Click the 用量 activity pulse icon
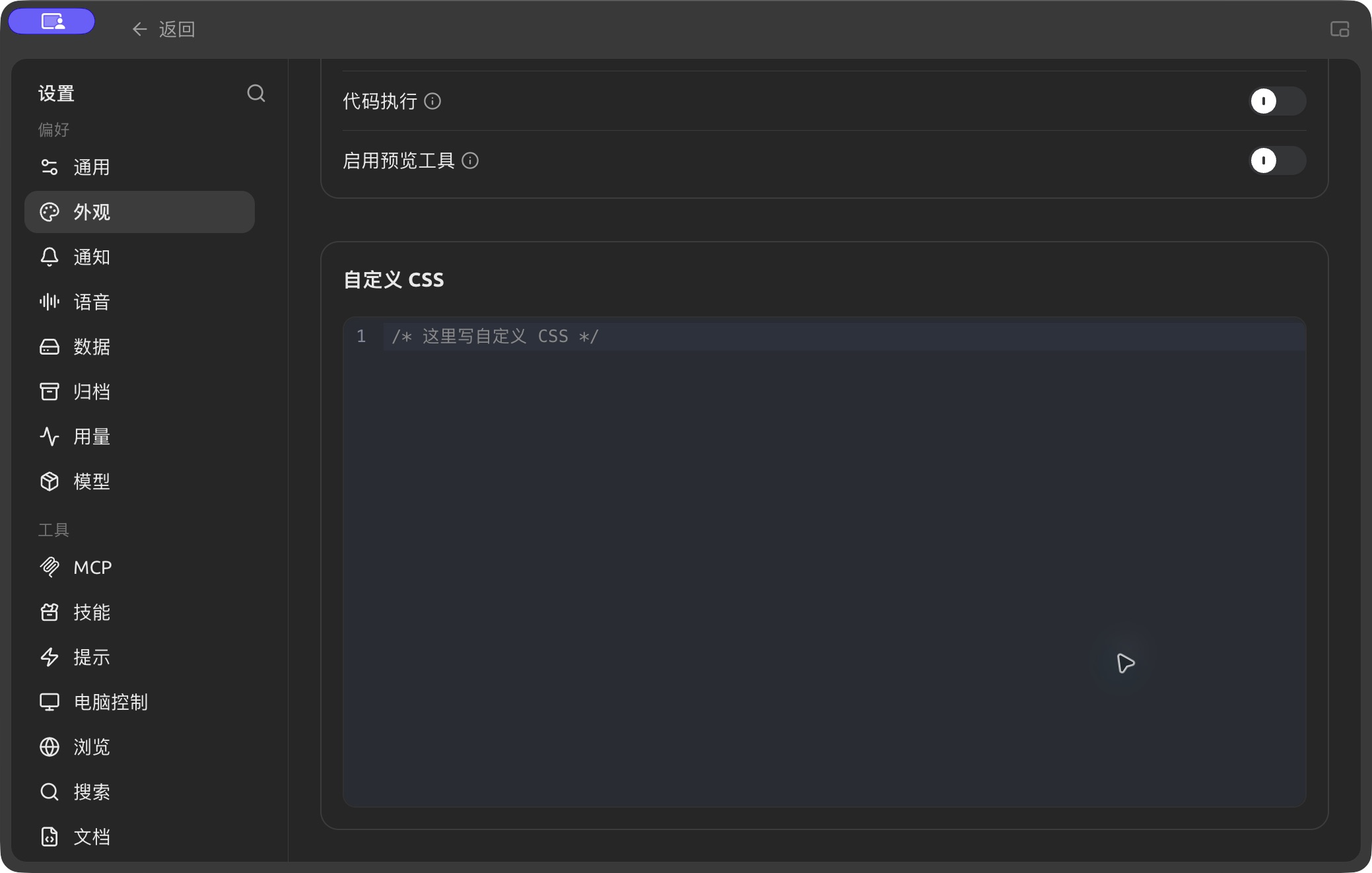 coord(50,436)
